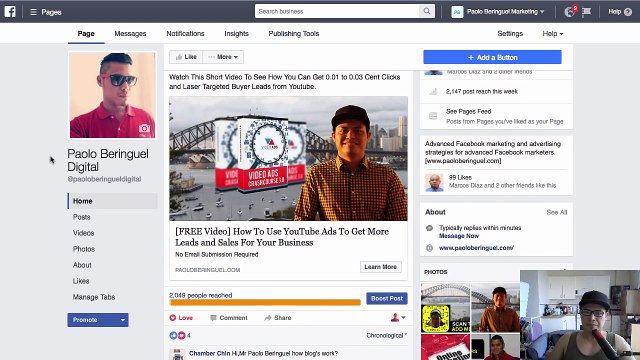Open the Message Now link
This screenshot has height=360, width=640.
click(459, 236)
